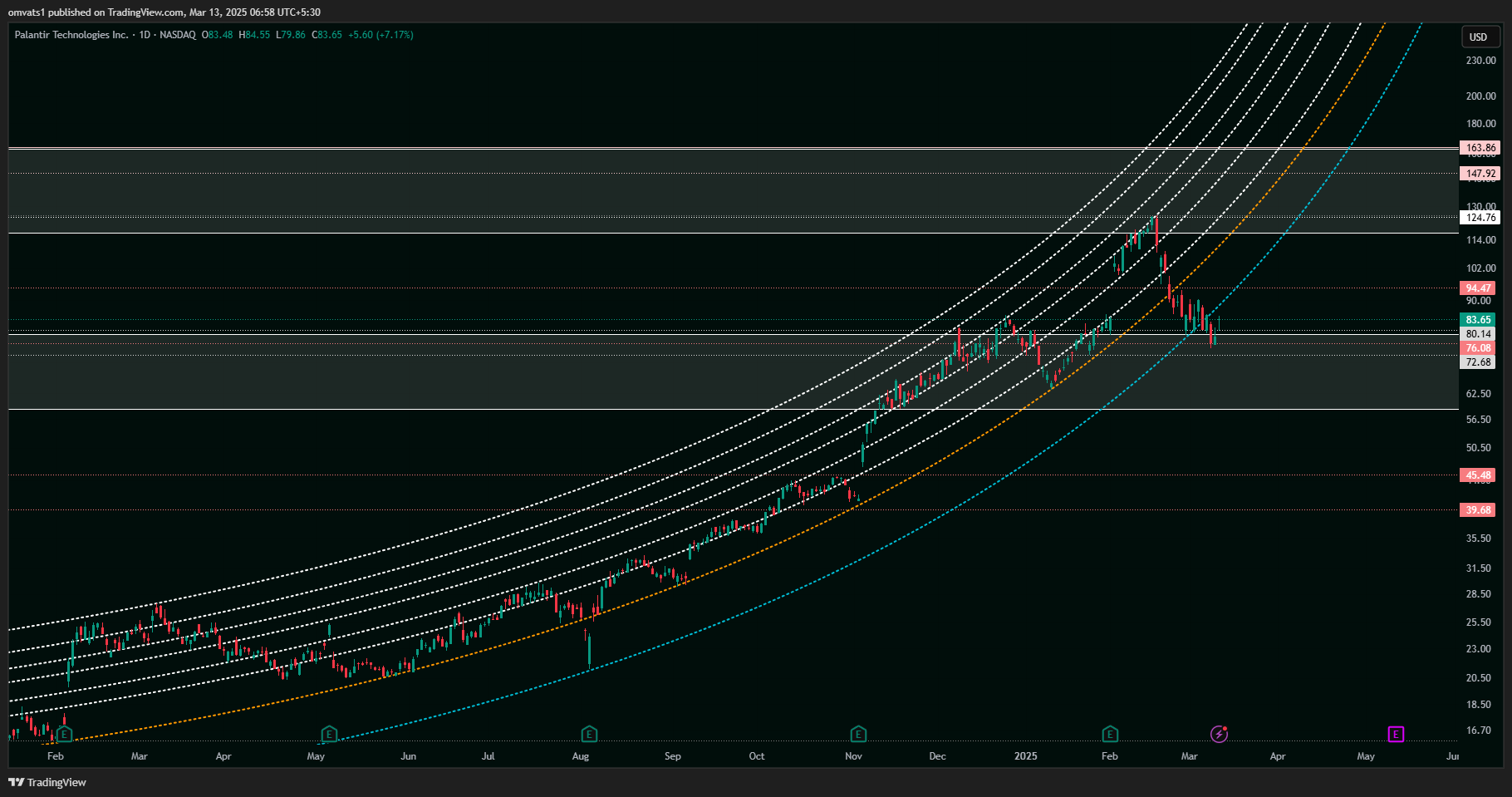Click the NASDAQ exchange label

pos(178,35)
